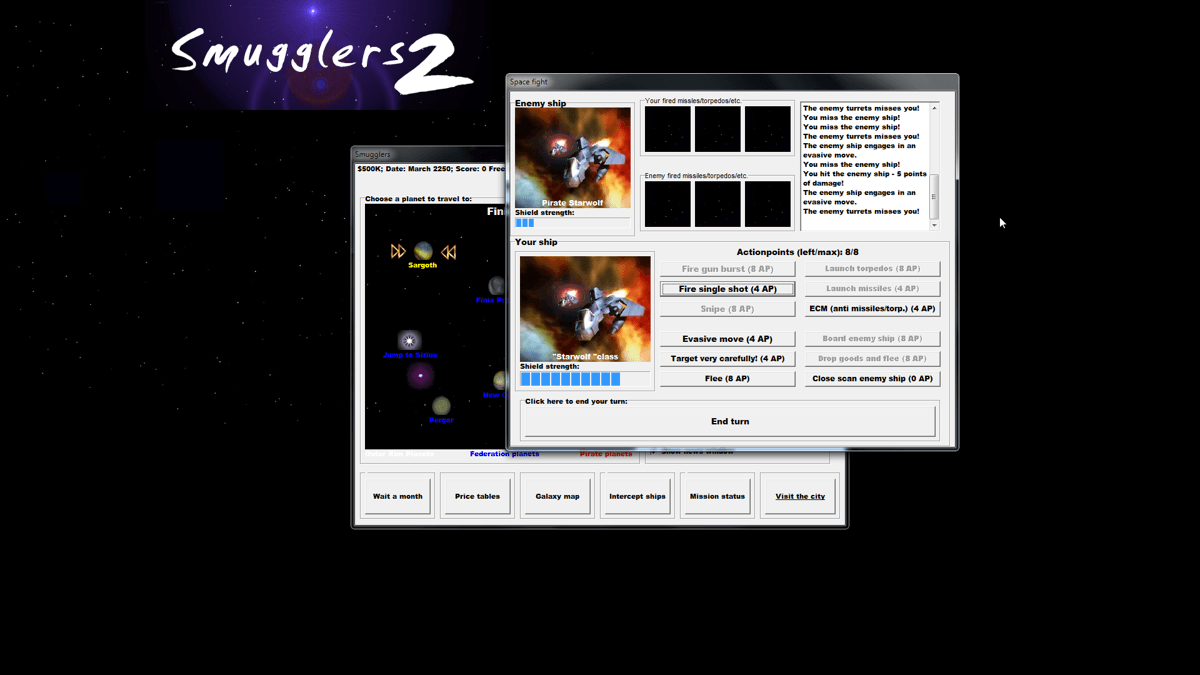Select the Jump to Sirius star icon
Image resolution: width=1200 pixels, height=675 pixels.
click(x=408, y=341)
